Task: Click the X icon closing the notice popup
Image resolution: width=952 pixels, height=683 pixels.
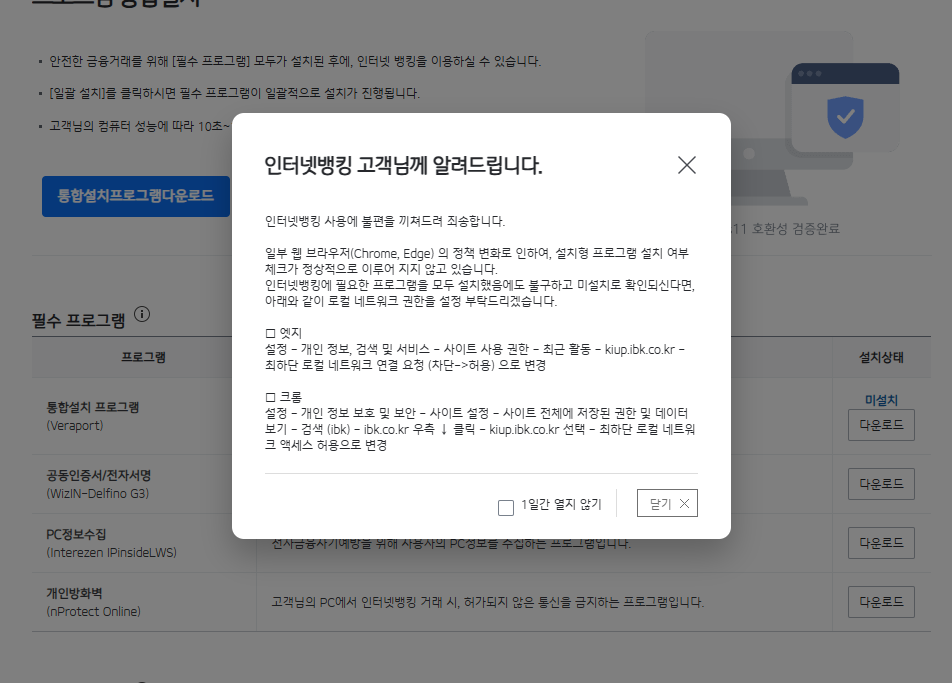Action: point(686,166)
